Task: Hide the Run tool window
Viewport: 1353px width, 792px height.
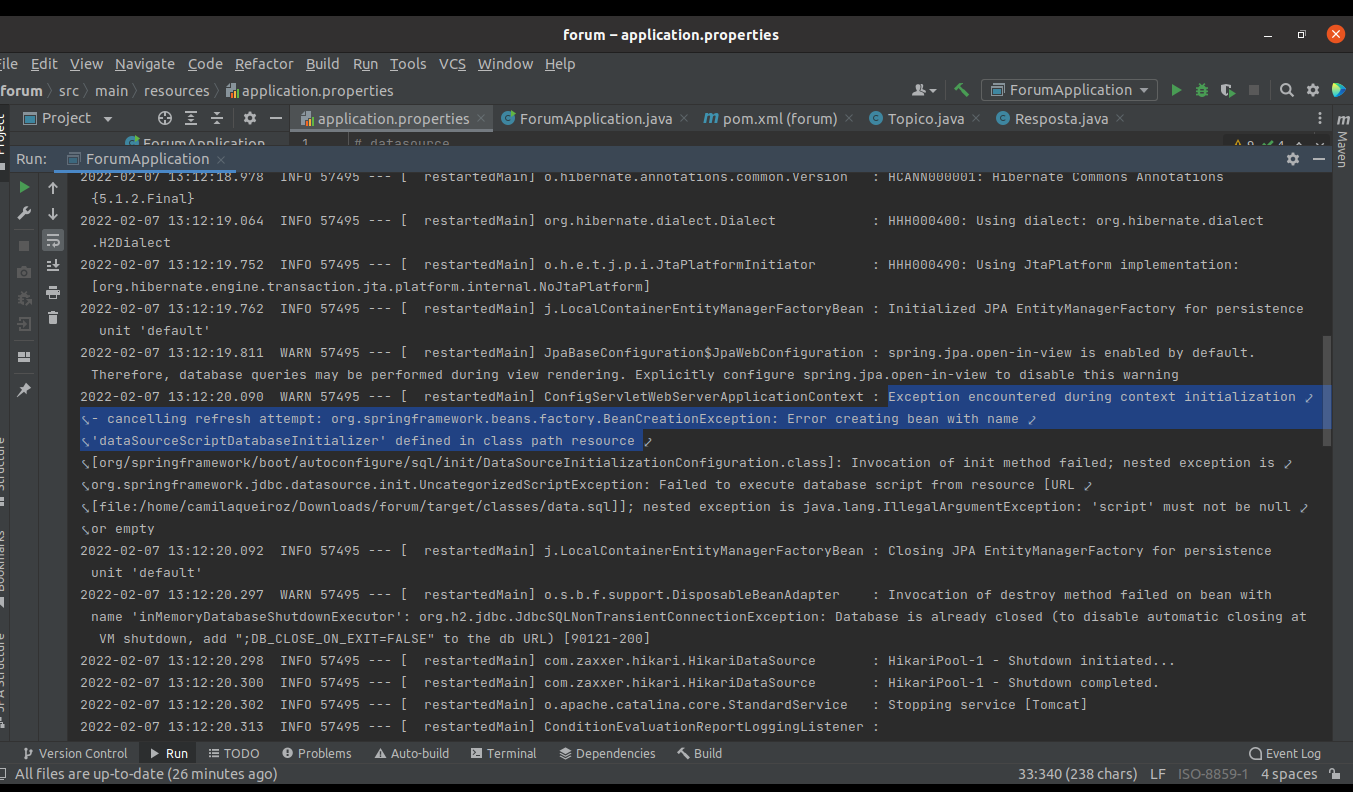Action: [x=1318, y=159]
